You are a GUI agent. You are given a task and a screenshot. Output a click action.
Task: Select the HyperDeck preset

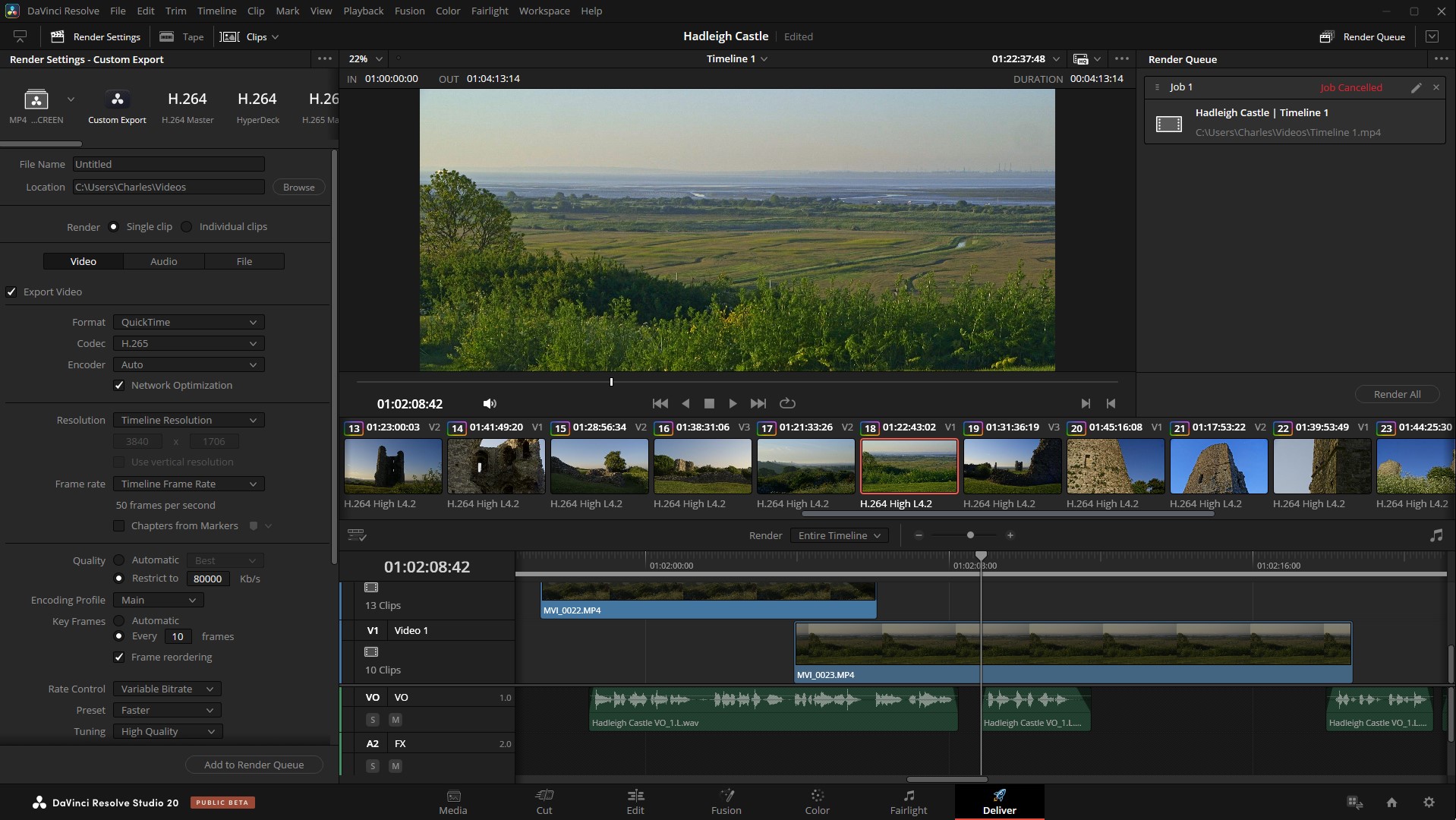coord(258,107)
